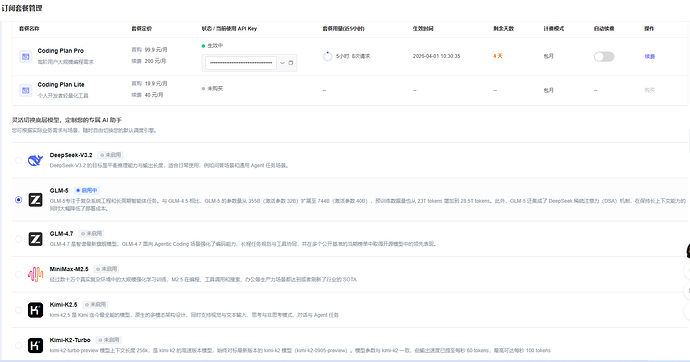This screenshot has width=690, height=362.
Task: Copy the API key with the copy icon
Action: click(x=290, y=63)
